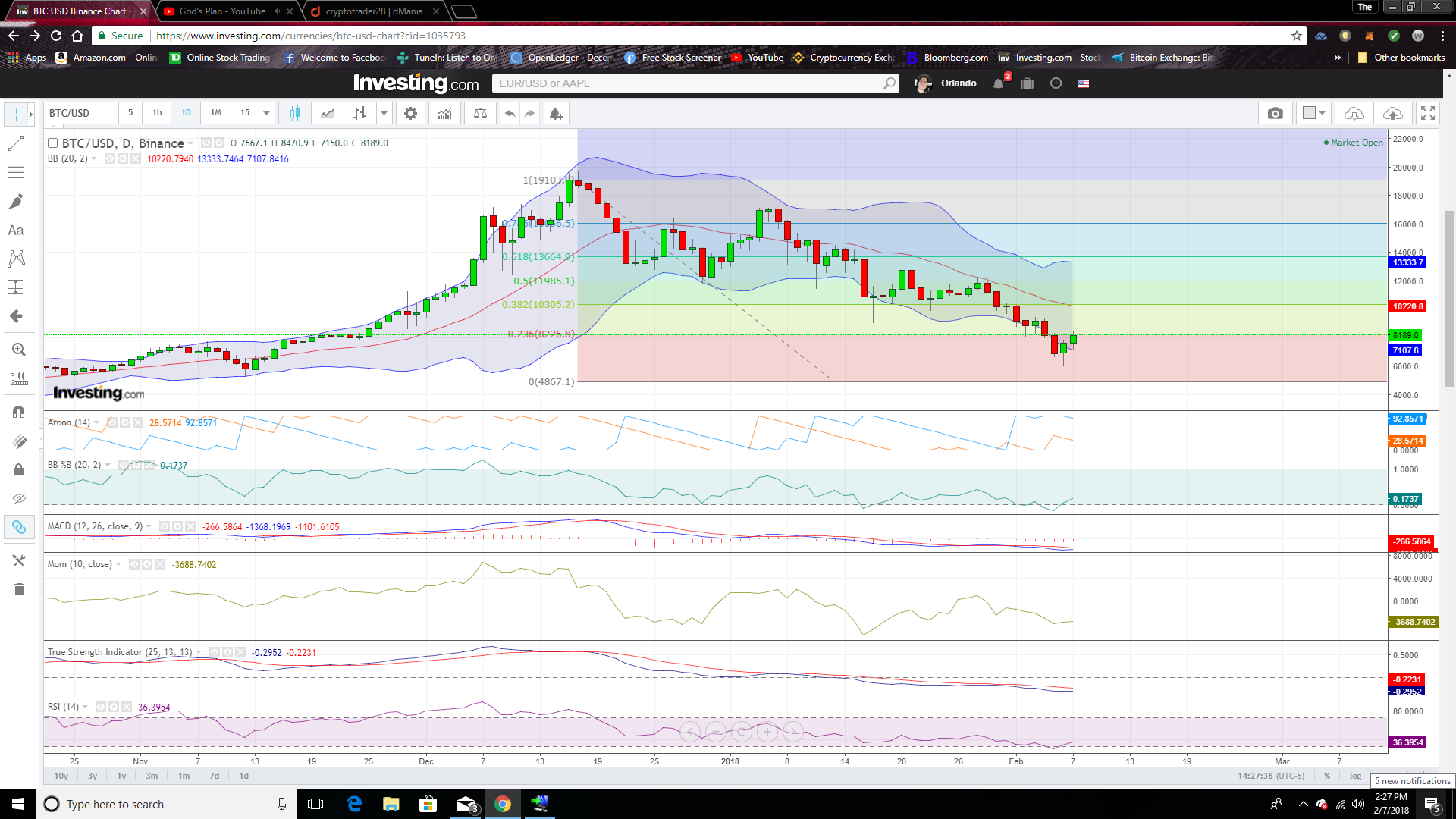Click the compare symbols scales icon

[480, 113]
